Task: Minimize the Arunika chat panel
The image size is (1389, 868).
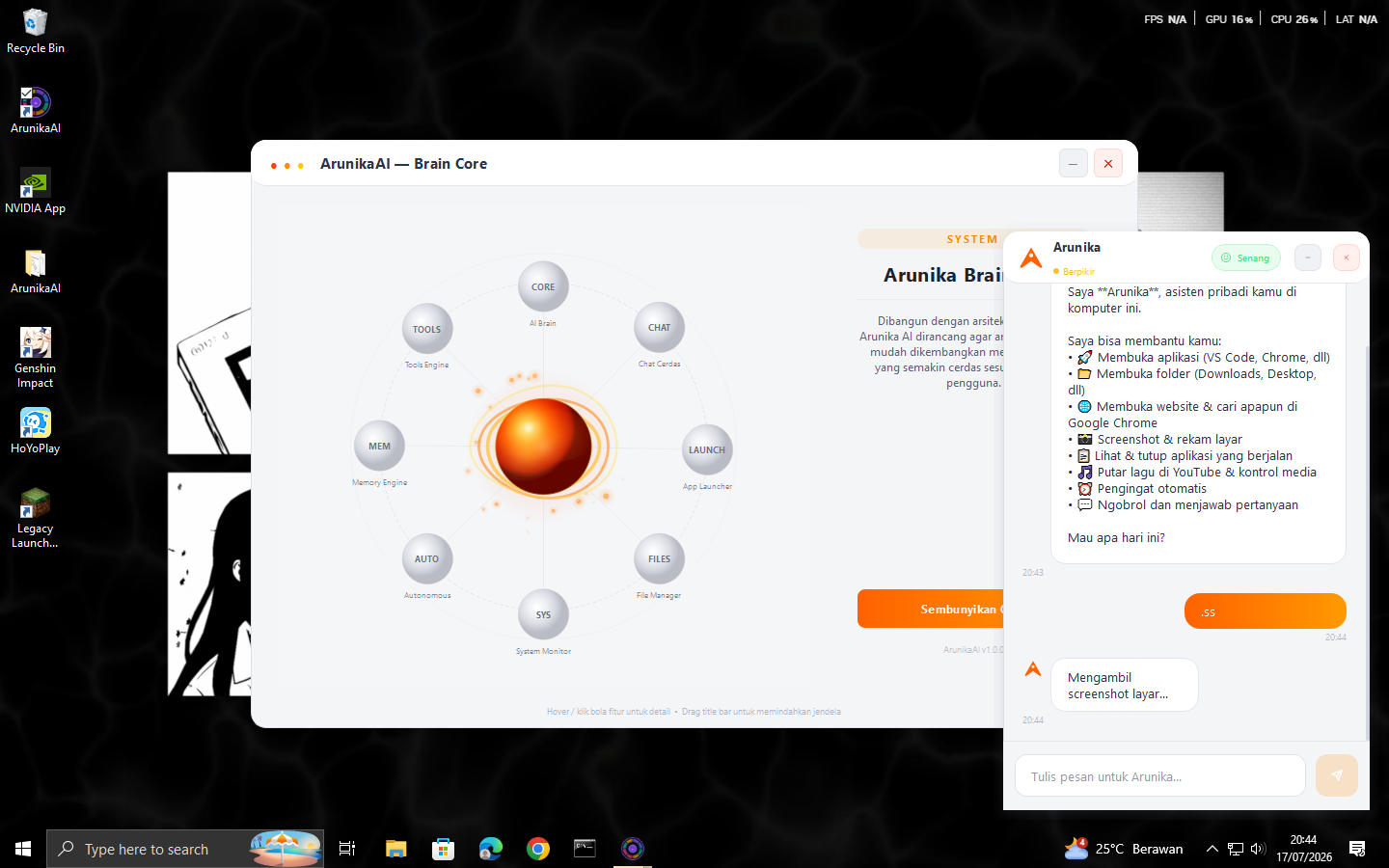Action: [x=1308, y=258]
